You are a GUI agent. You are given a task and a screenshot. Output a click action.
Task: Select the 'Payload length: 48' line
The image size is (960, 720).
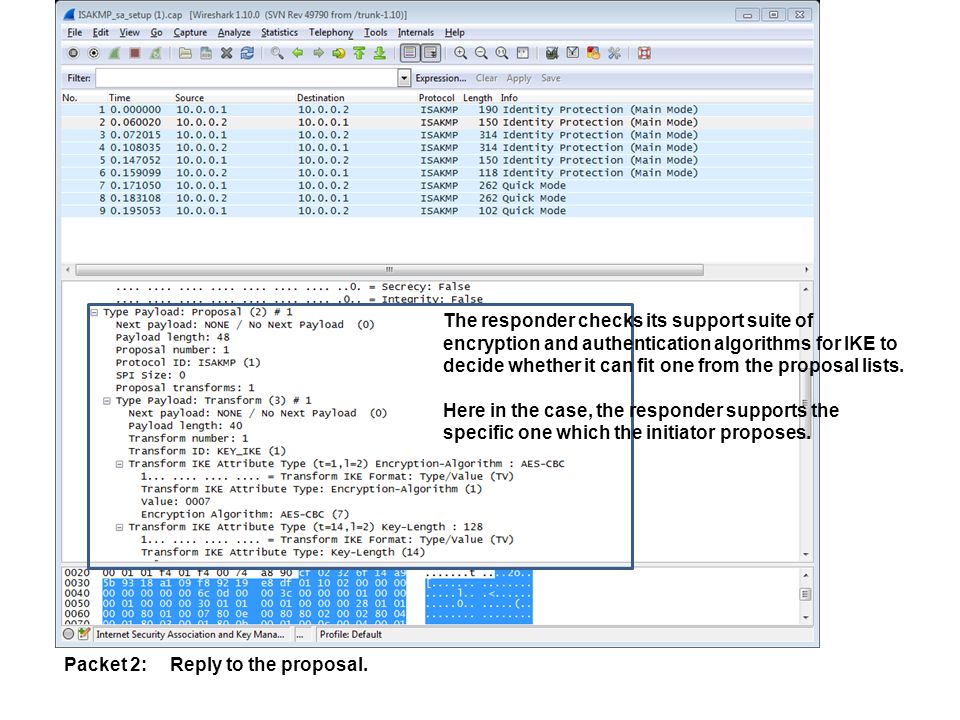pos(173,337)
